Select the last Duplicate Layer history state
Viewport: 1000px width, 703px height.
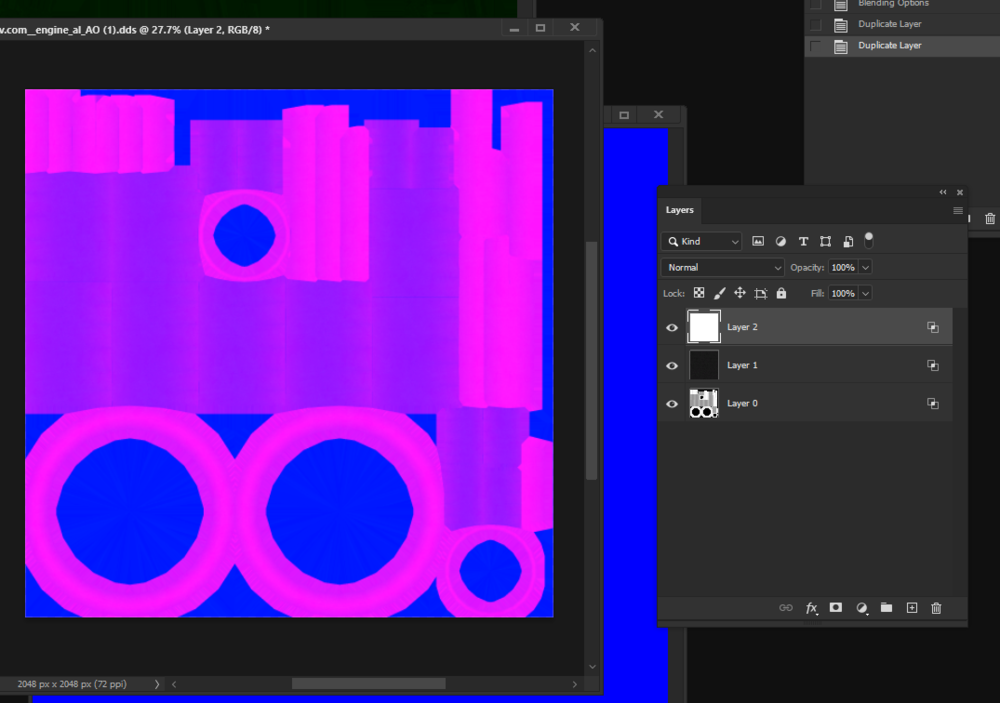coord(889,46)
